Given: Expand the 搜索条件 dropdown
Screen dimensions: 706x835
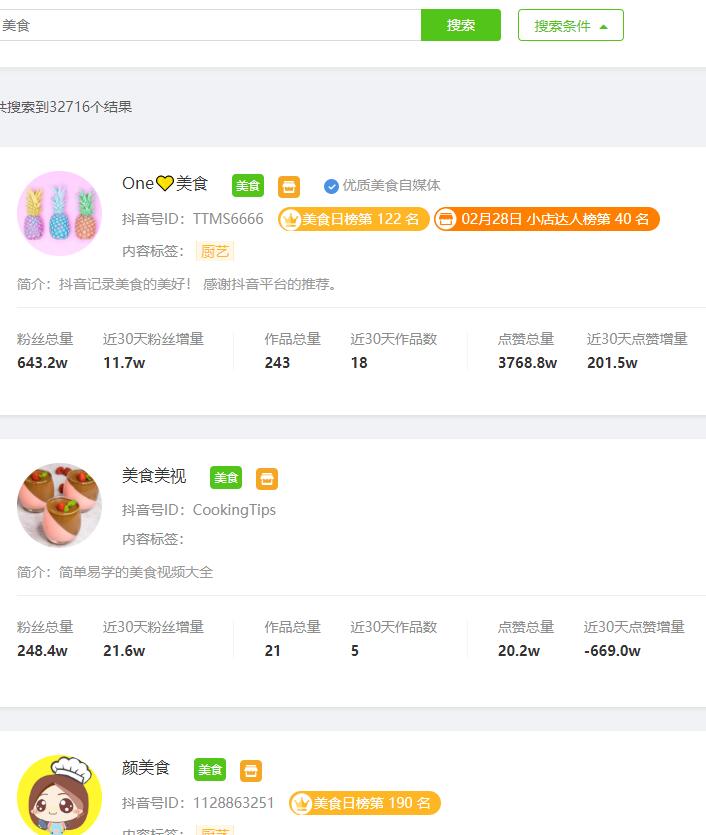Looking at the screenshot, I should tap(571, 25).
